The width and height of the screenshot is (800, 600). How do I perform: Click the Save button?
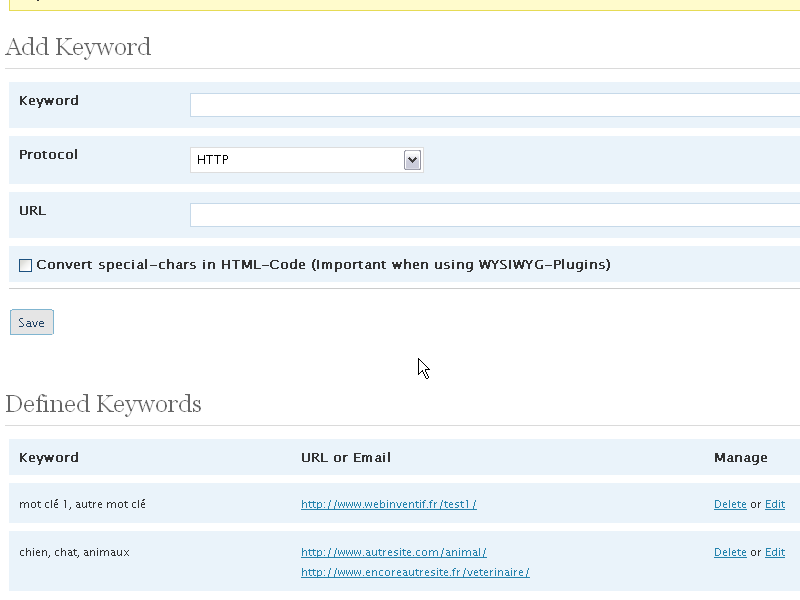click(x=32, y=322)
